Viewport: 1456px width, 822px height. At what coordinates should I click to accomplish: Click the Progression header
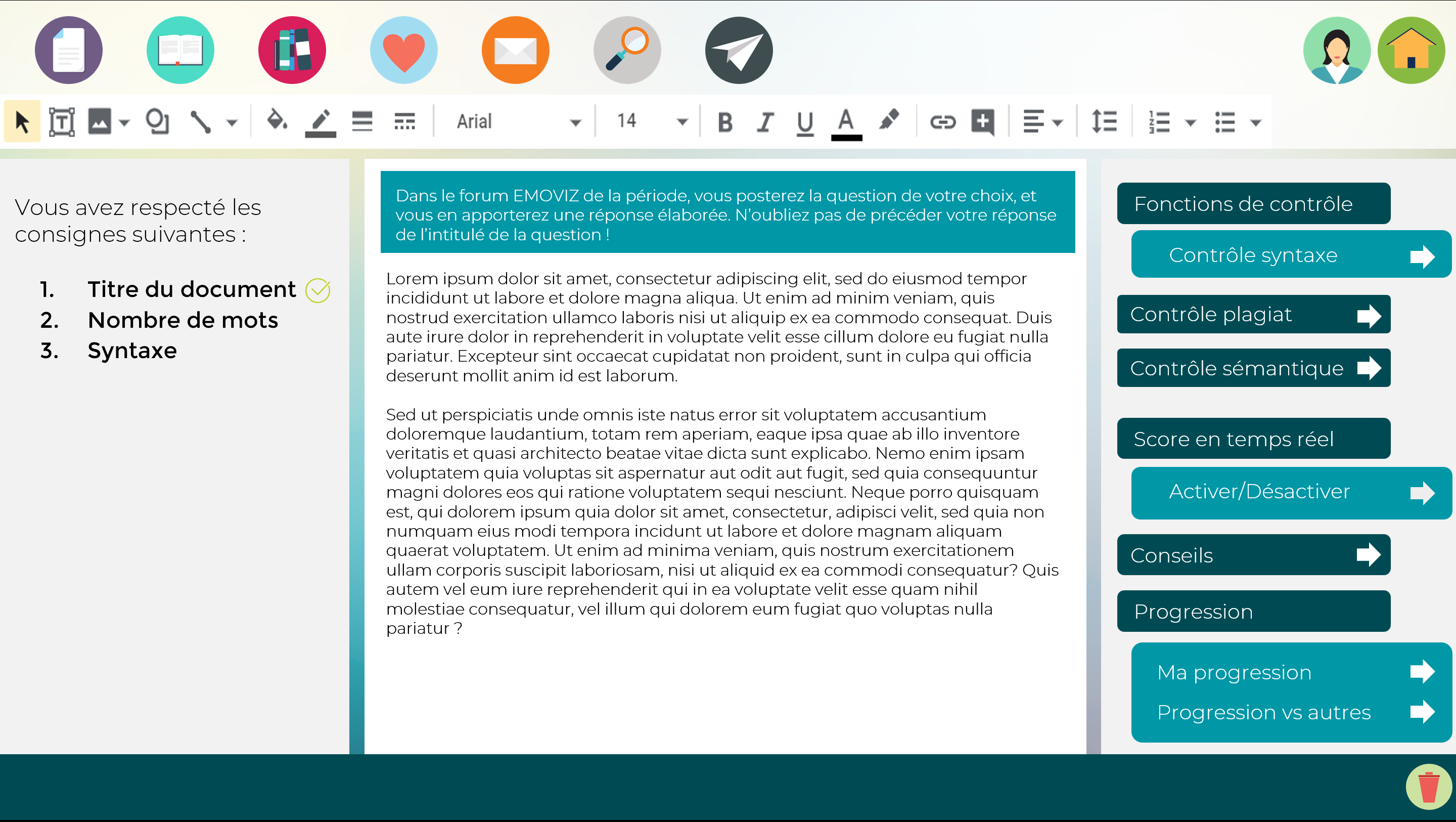(x=1254, y=612)
